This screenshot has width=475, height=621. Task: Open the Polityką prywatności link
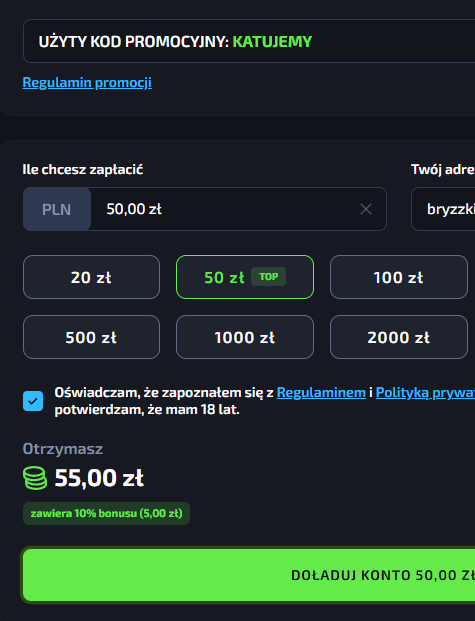pos(425,392)
